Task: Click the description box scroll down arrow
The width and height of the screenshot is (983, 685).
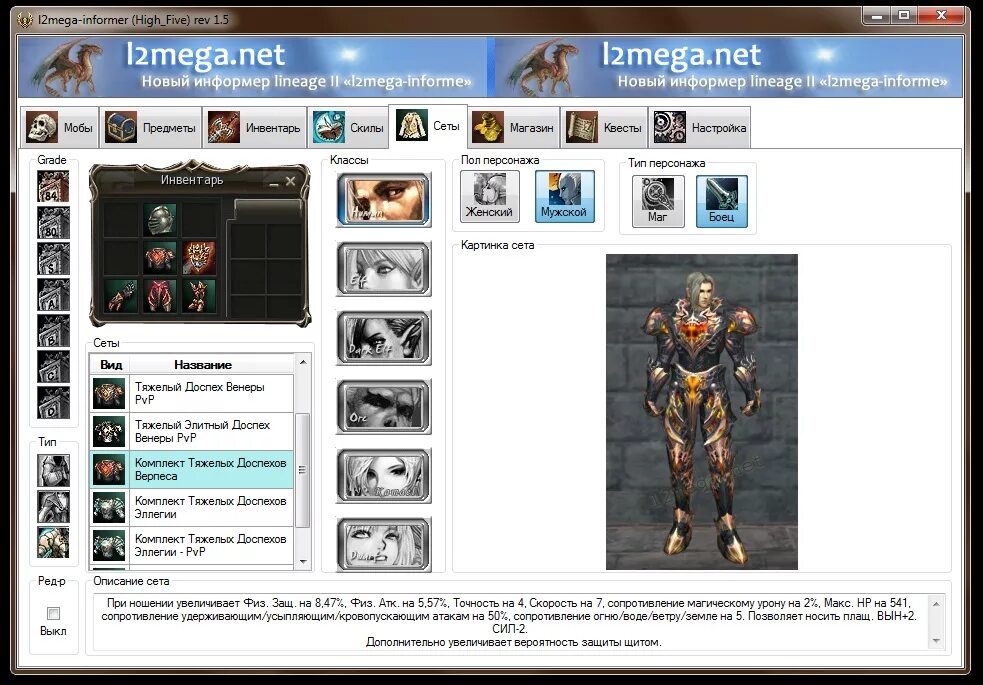Action: [x=936, y=641]
